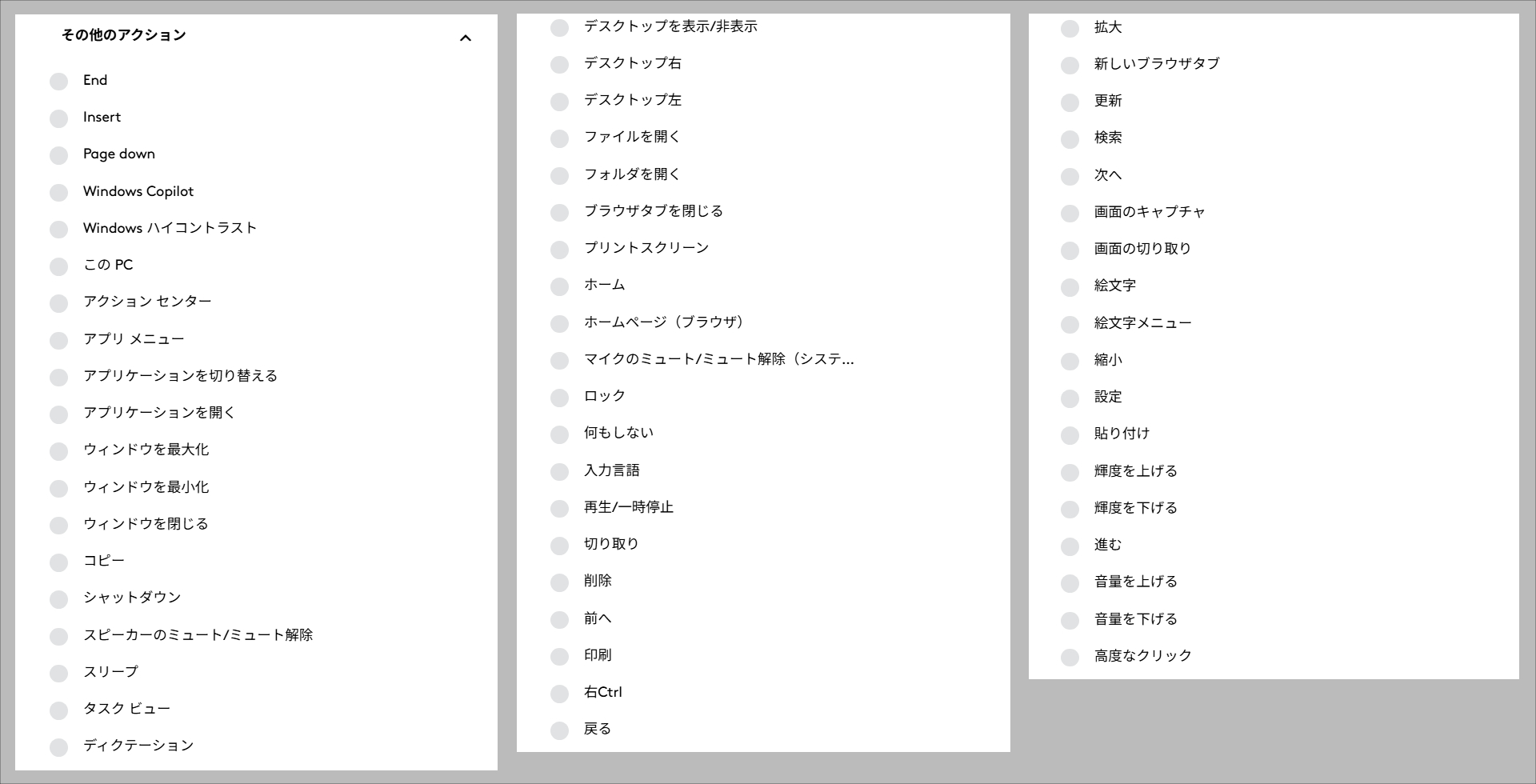The image size is (1536, 784).
Task: Choose デスクトップを表示/非表示 option
Action: click(x=559, y=27)
